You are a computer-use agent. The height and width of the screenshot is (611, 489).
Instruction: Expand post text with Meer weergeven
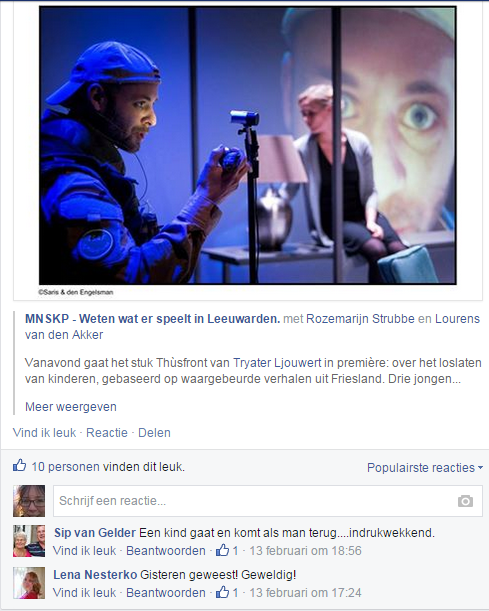[x=71, y=407]
